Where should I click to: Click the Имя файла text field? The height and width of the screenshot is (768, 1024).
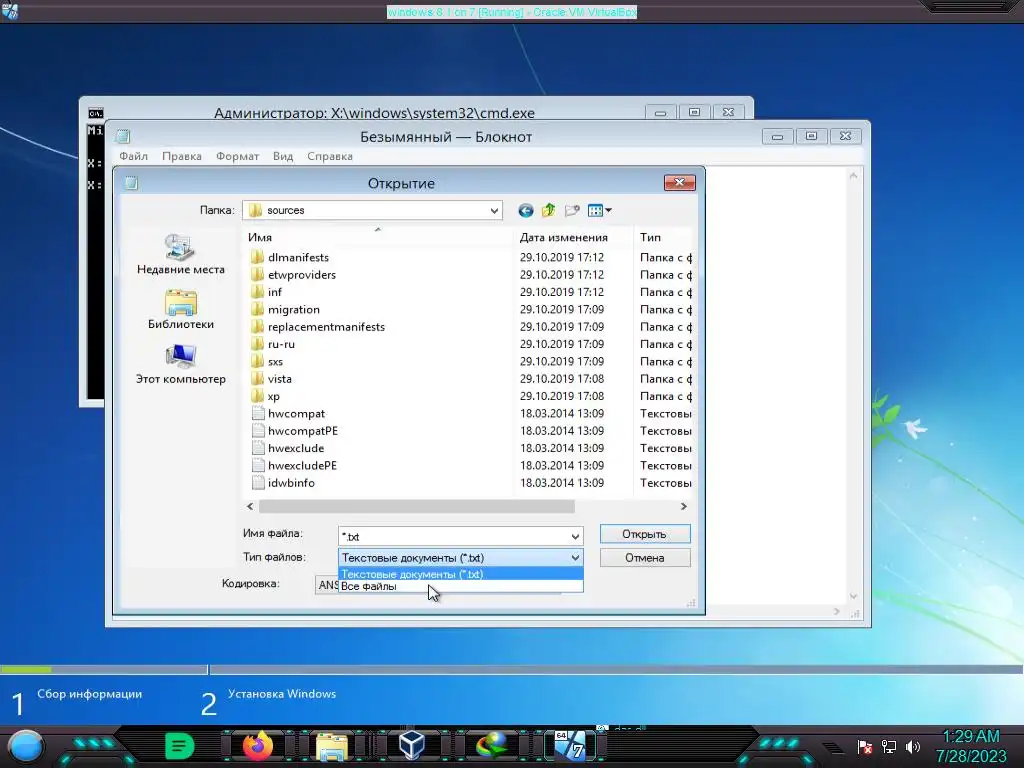pos(453,536)
